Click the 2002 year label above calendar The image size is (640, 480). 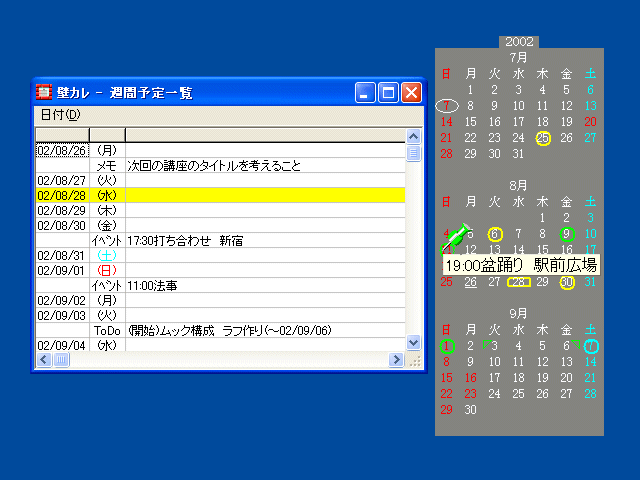click(519, 42)
